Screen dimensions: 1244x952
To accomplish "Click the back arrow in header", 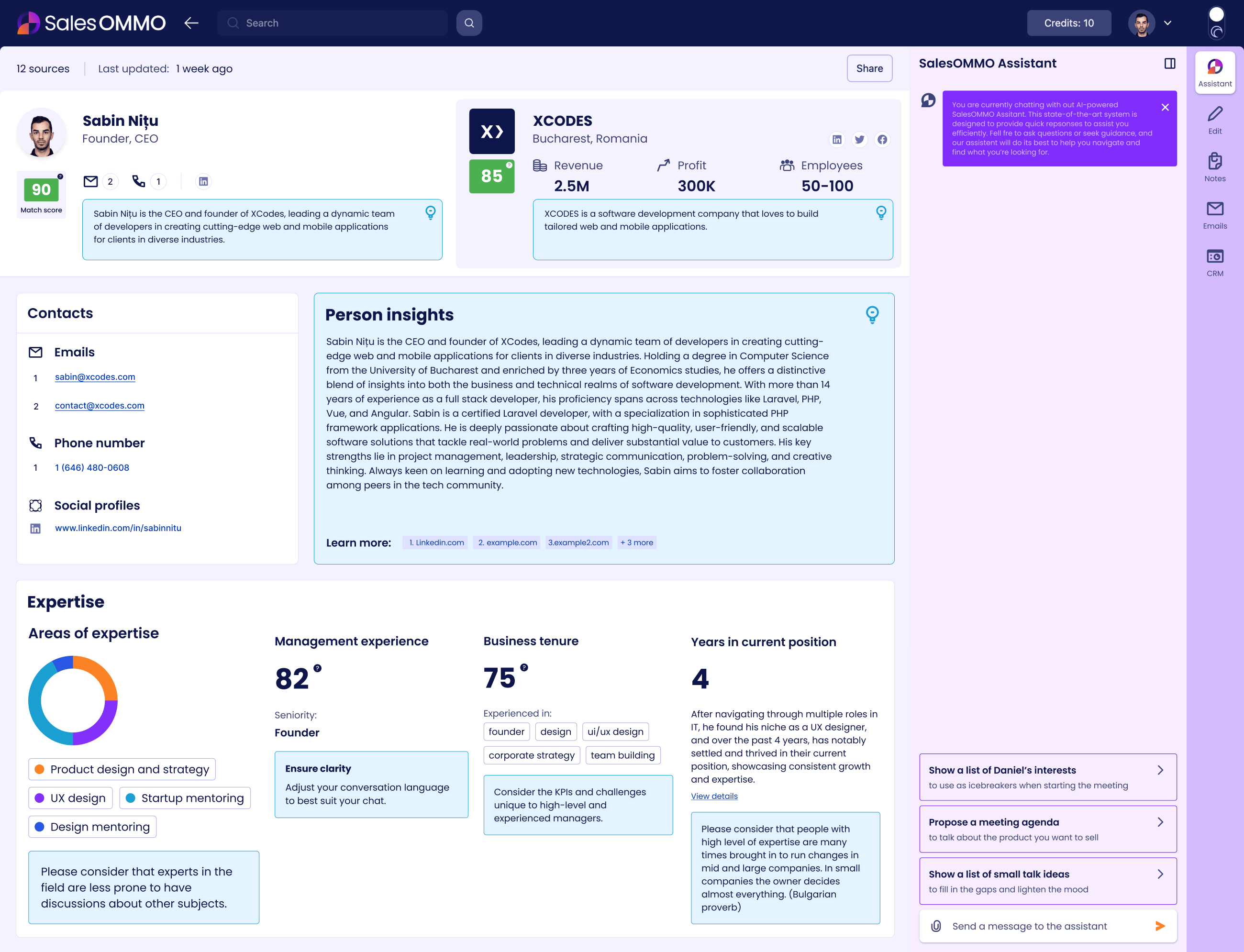I will (x=191, y=23).
